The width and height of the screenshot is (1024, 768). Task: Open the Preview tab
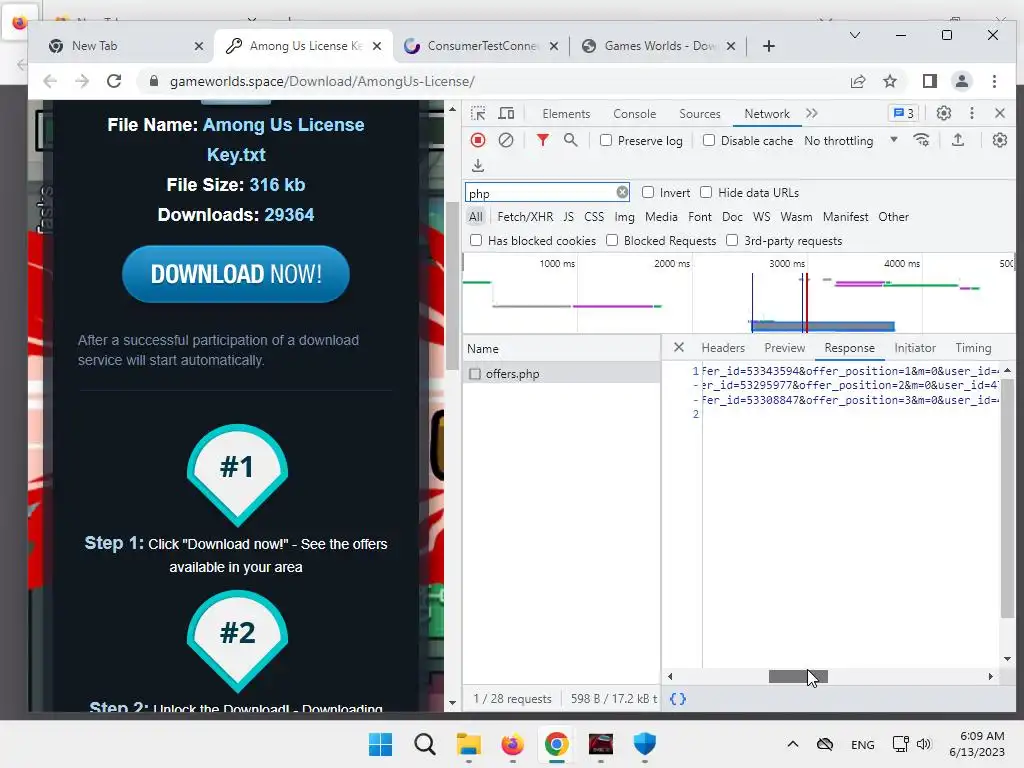[x=784, y=348]
